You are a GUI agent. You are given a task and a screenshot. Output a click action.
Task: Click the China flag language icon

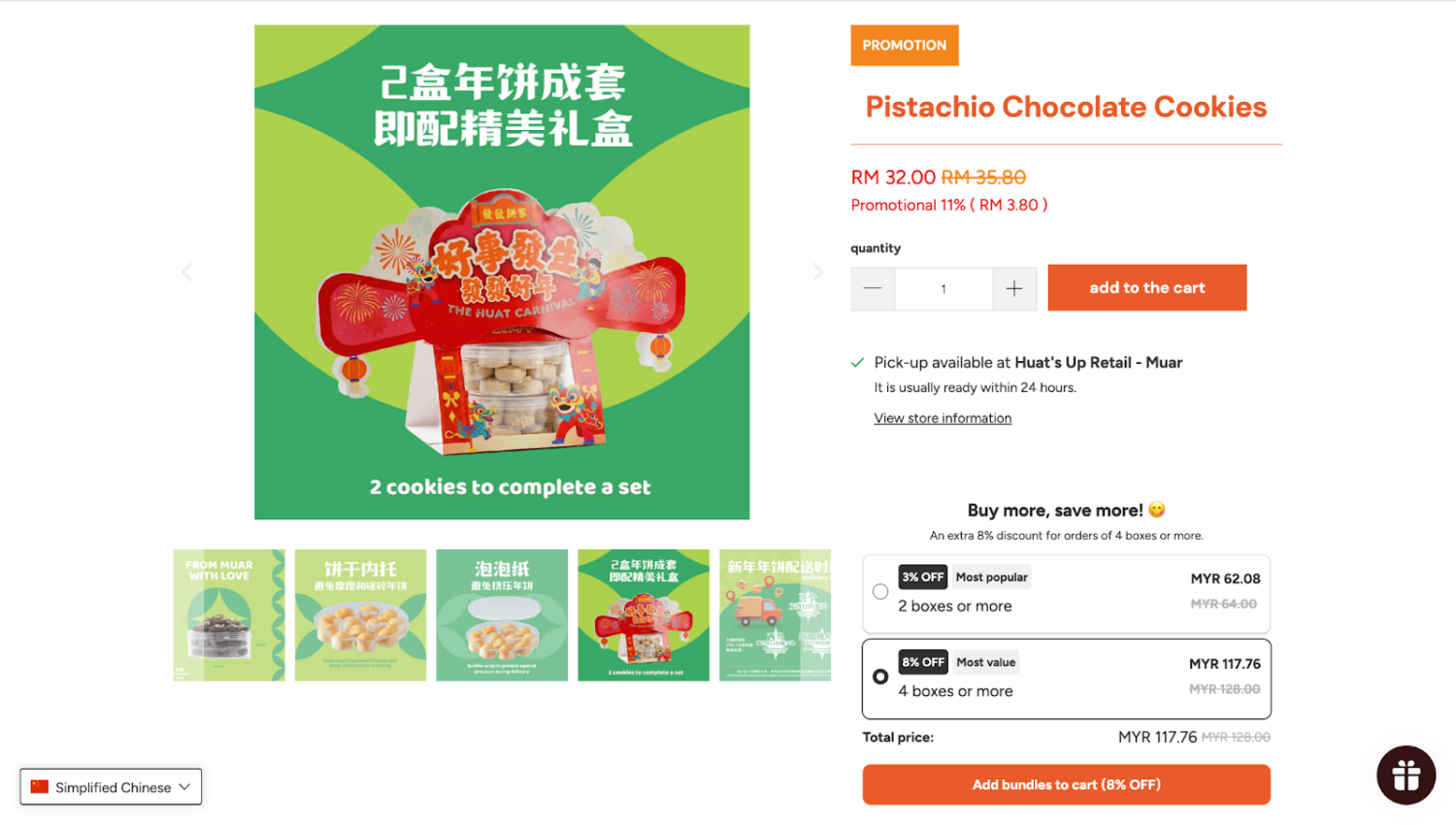pyautogui.click(x=39, y=787)
